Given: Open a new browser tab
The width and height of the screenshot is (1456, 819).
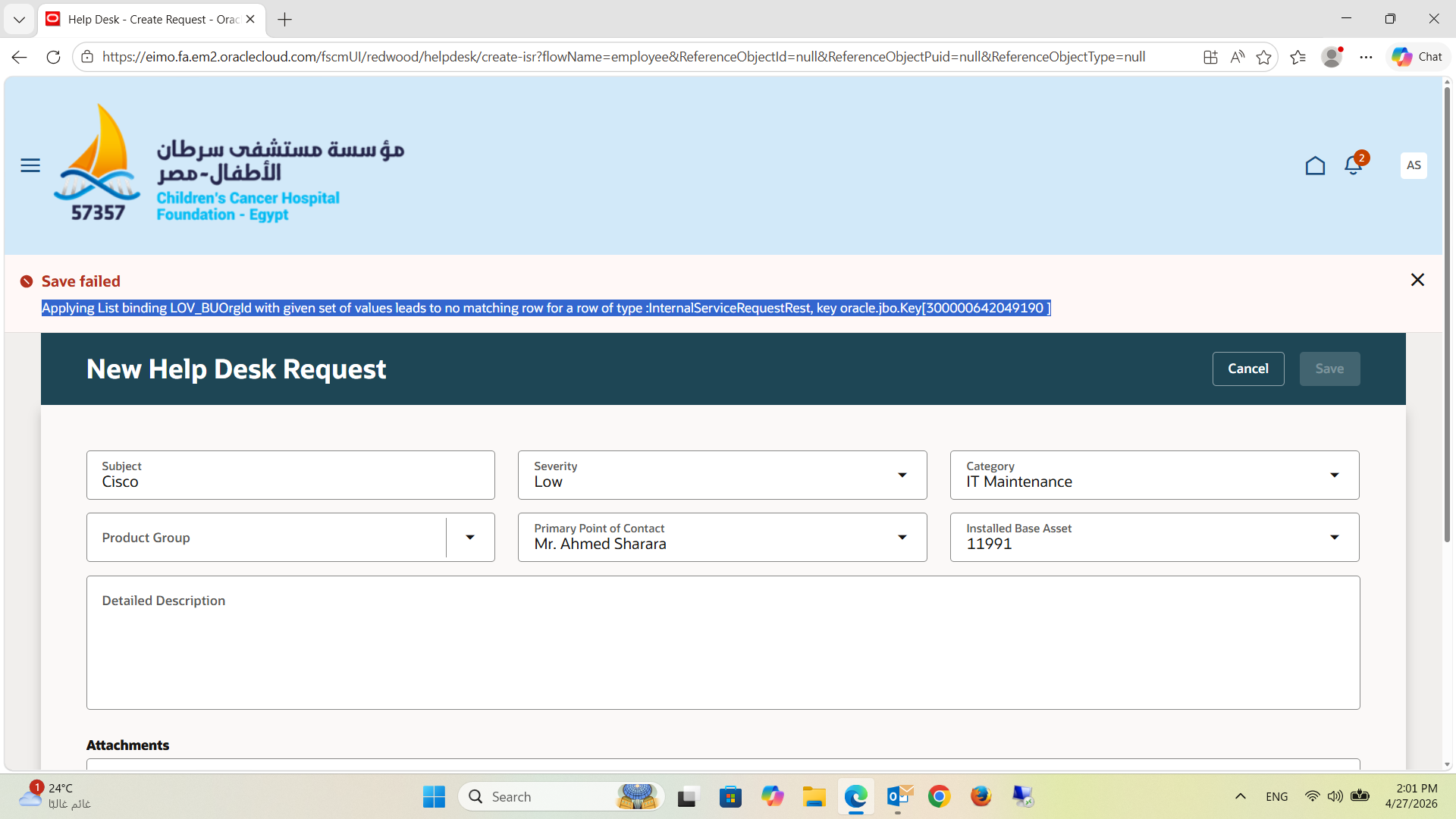Looking at the screenshot, I should point(285,20).
